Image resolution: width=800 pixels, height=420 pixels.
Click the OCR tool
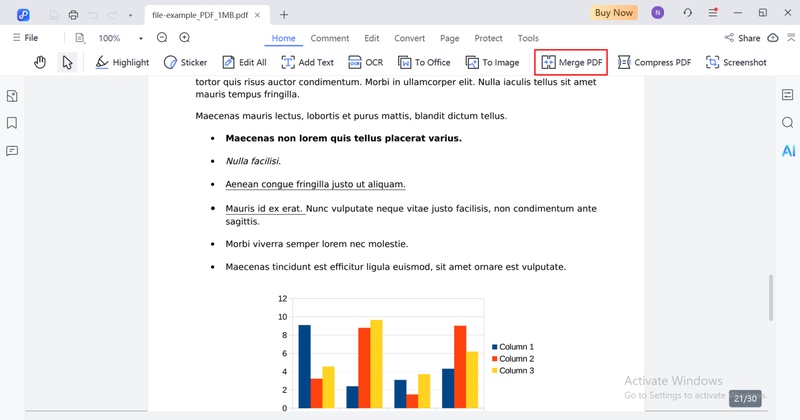pos(365,62)
